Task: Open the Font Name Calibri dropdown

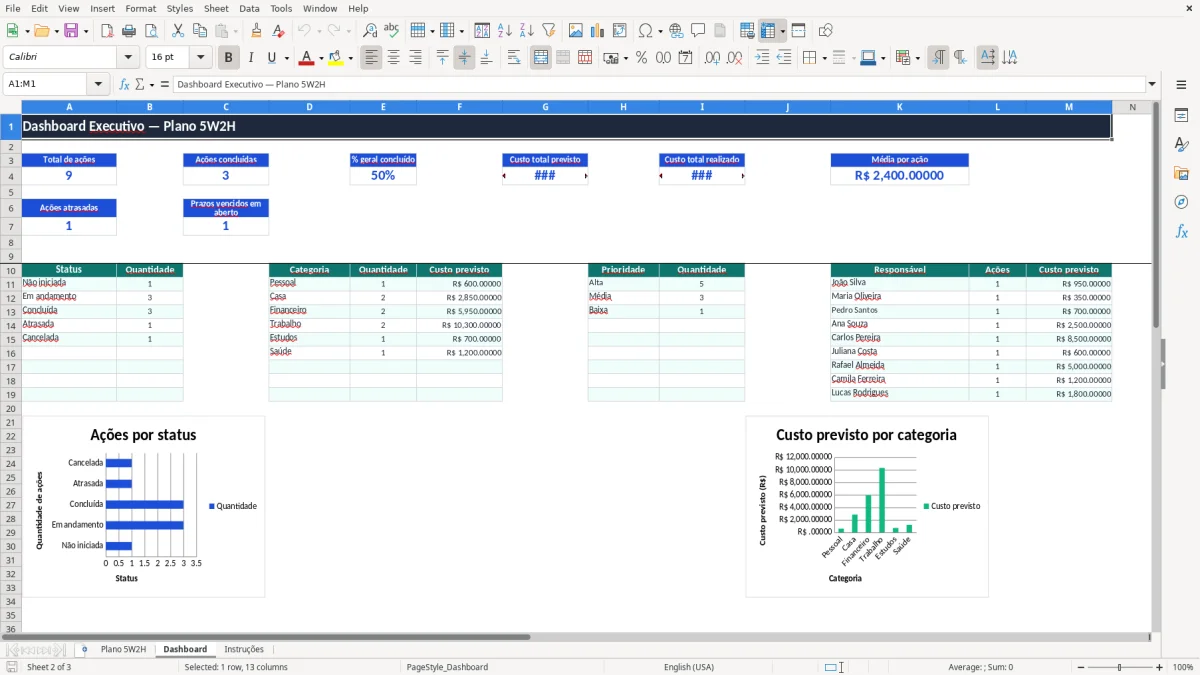Action: tap(127, 58)
